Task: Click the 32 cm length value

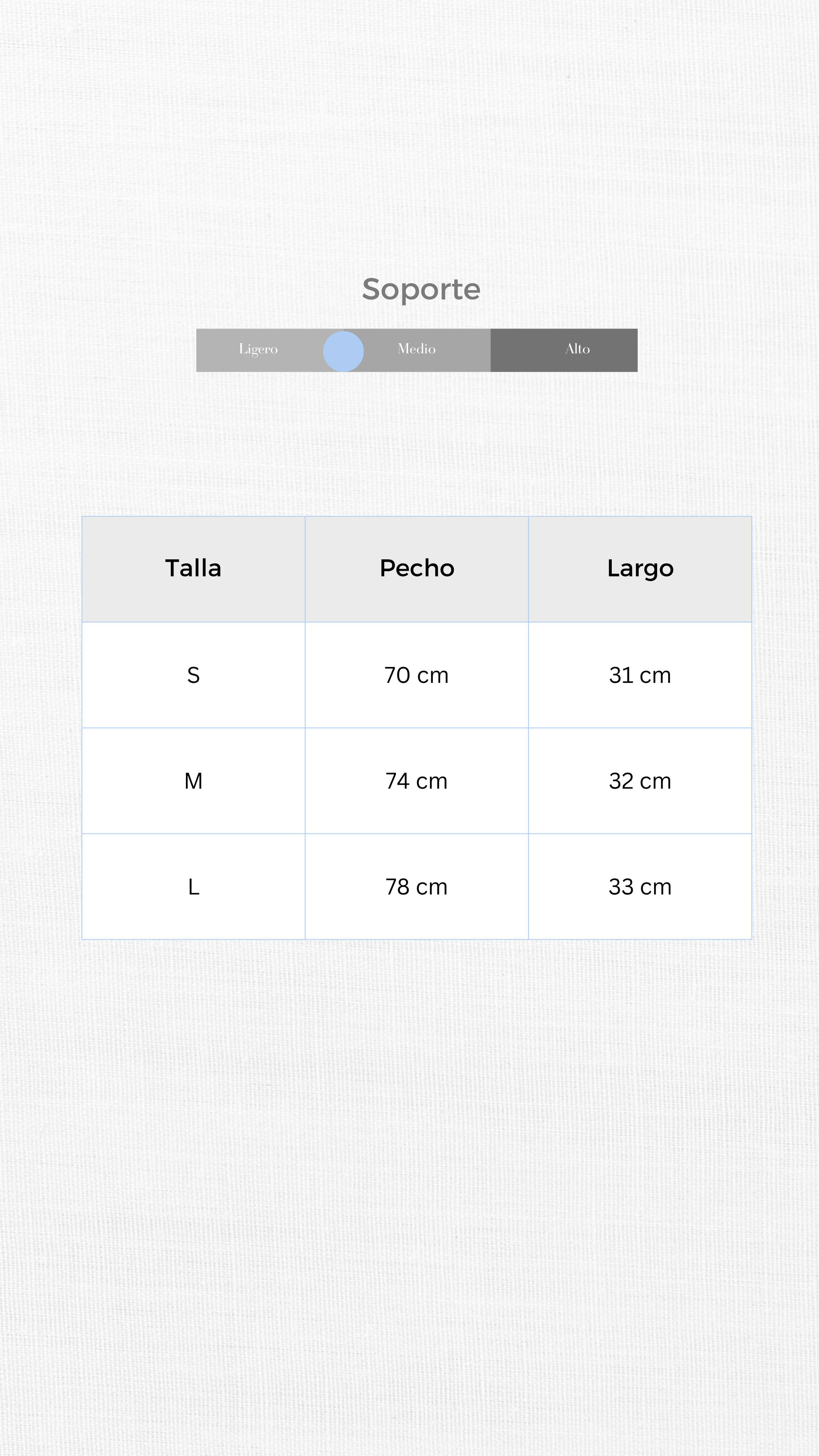Action: click(x=640, y=780)
